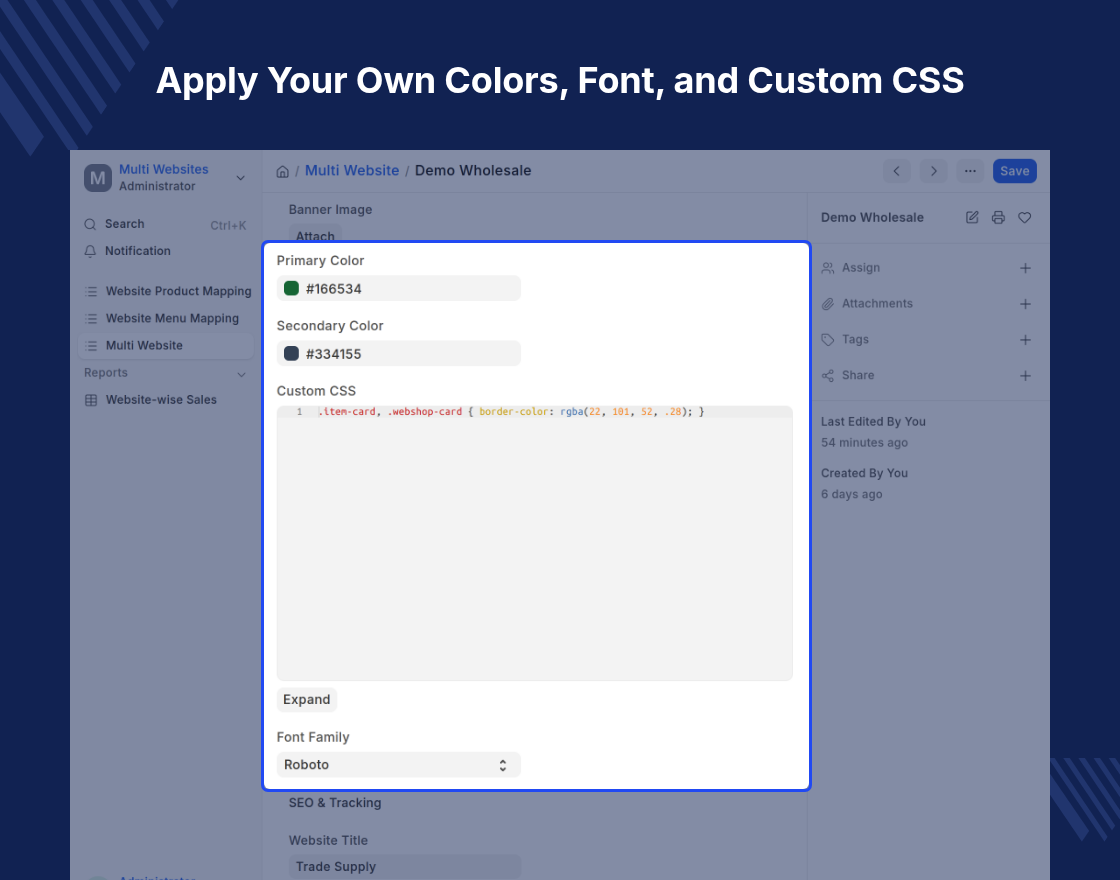Click the Primary Color hex value #166534
1120x880 pixels.
coord(334,289)
